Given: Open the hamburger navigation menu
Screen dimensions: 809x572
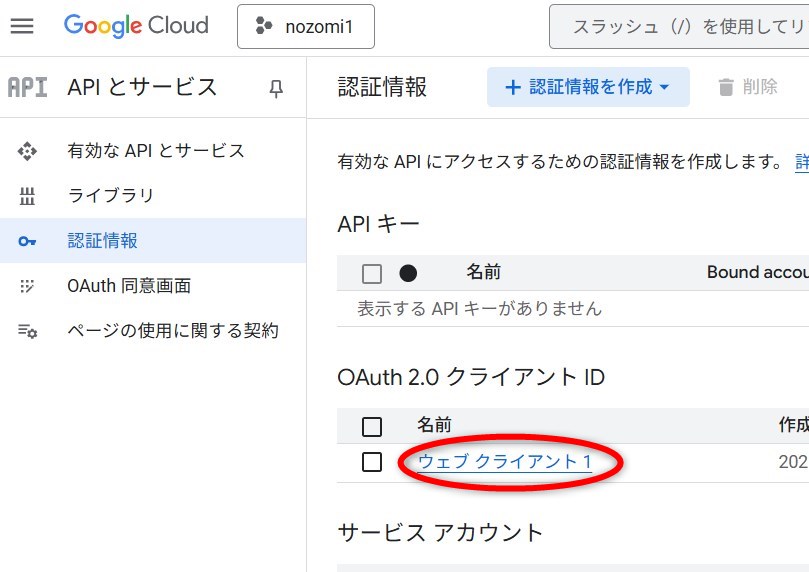Looking at the screenshot, I should (x=22, y=26).
